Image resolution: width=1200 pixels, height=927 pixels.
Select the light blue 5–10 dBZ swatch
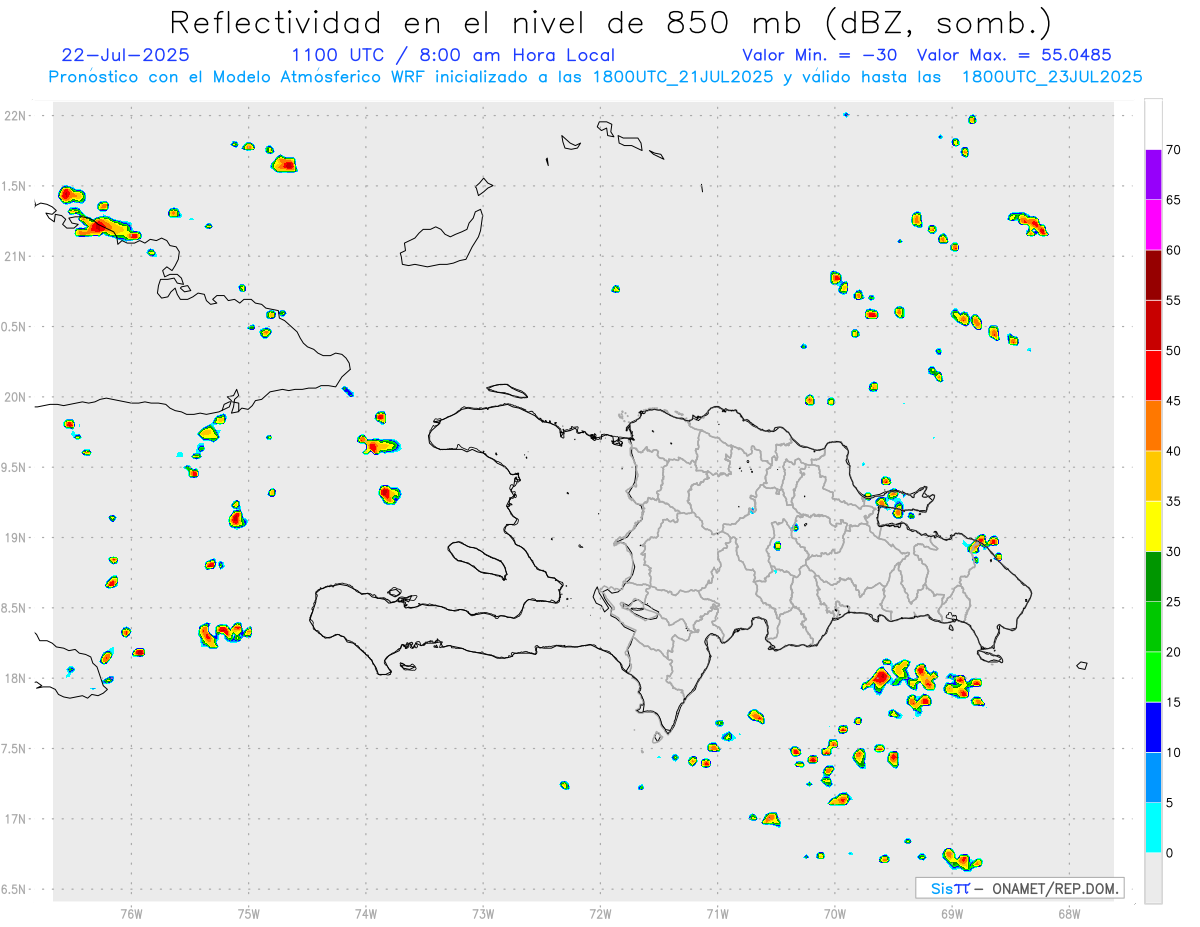point(1153,777)
